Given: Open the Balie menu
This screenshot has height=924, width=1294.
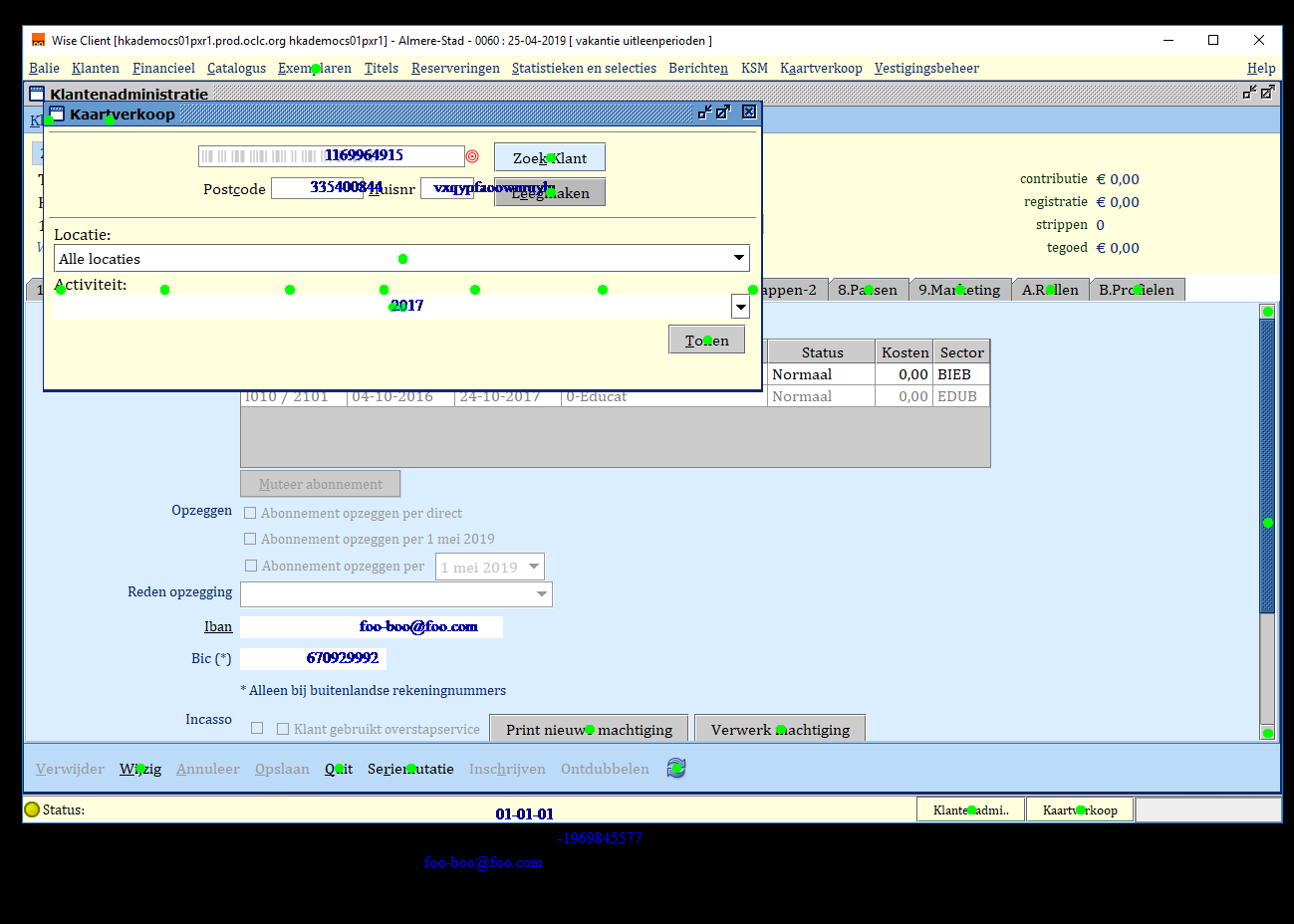Looking at the screenshot, I should 44,68.
